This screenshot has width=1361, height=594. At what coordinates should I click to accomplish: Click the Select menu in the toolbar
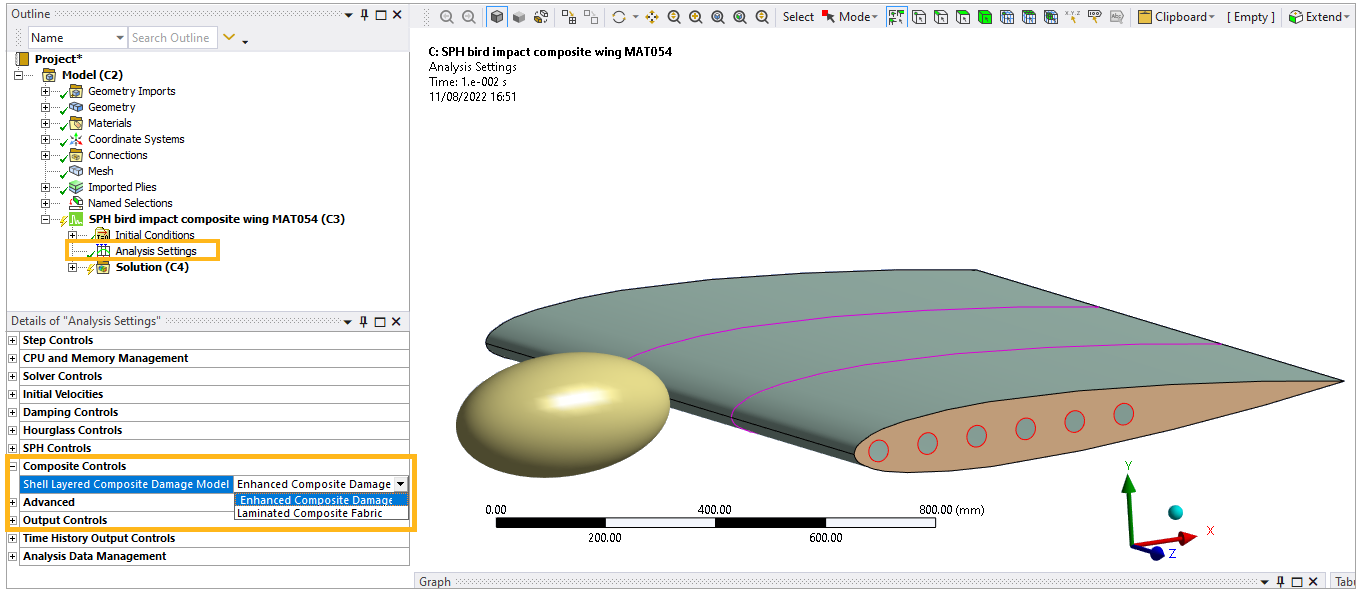click(x=798, y=17)
